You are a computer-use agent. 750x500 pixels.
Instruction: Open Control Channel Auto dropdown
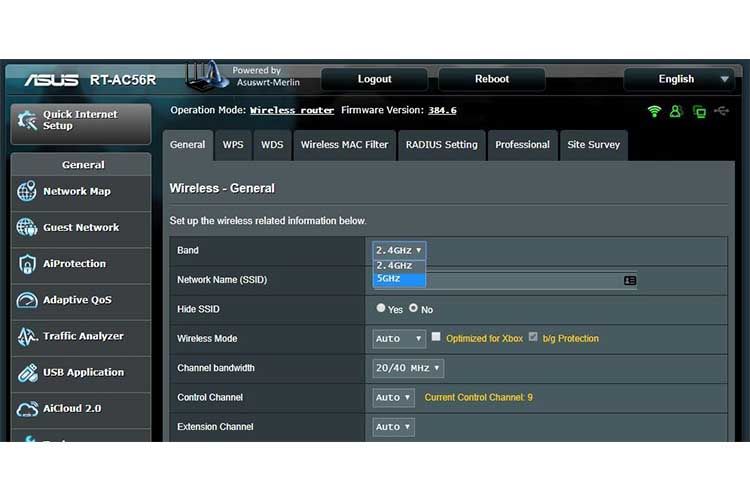tap(394, 398)
